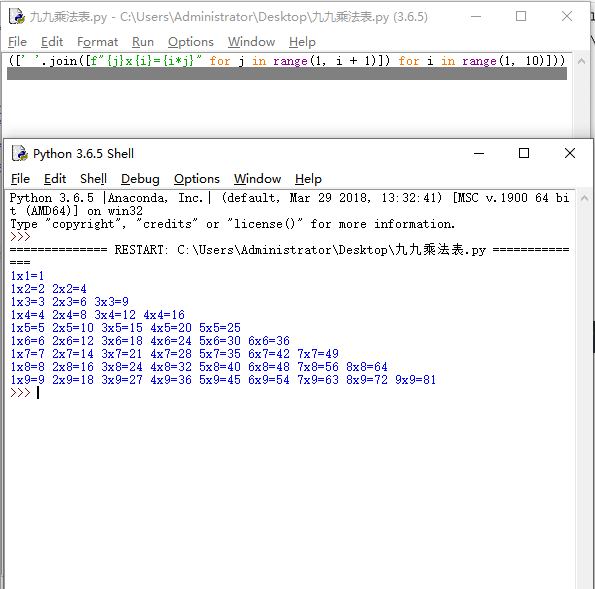Open the Shell menu
The width and height of the screenshot is (595, 589).
click(x=93, y=179)
